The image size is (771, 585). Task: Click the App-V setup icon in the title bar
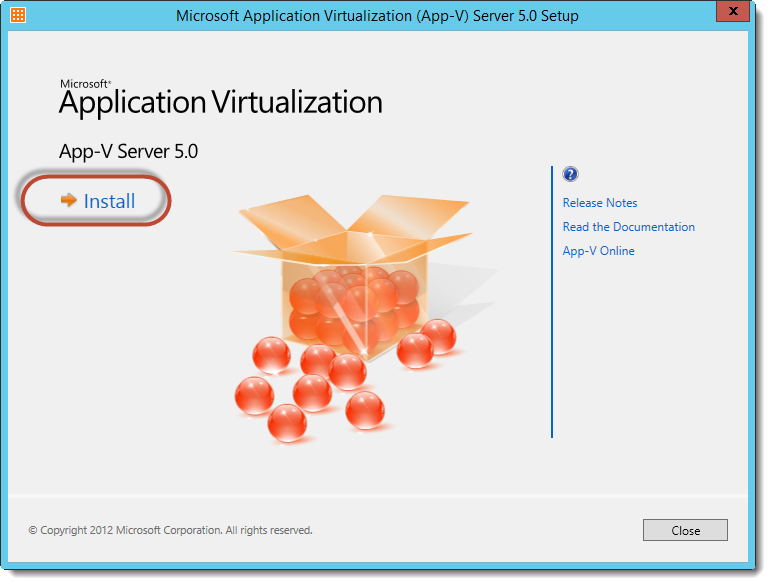point(18,15)
